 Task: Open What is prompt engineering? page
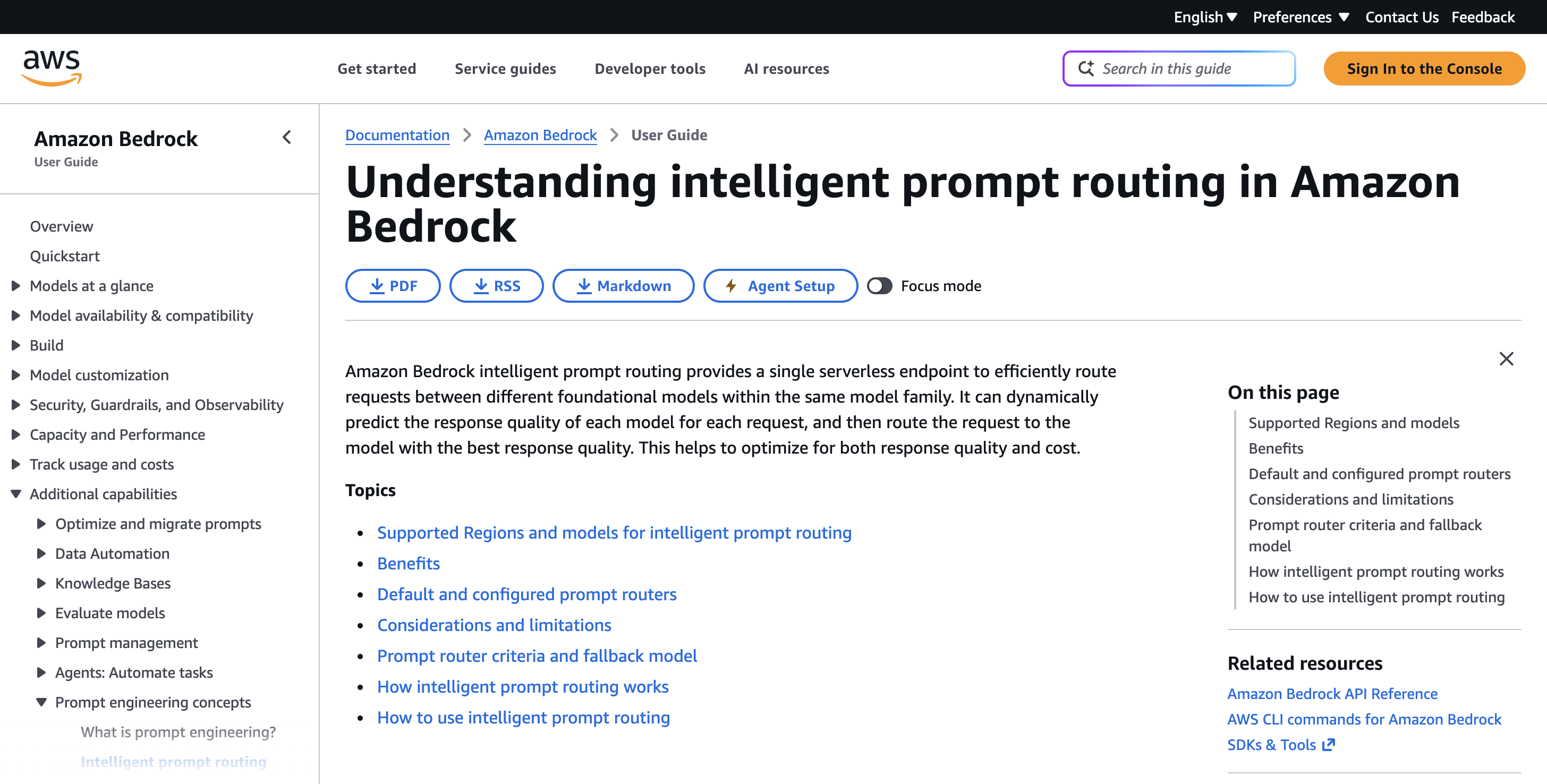coord(178,732)
